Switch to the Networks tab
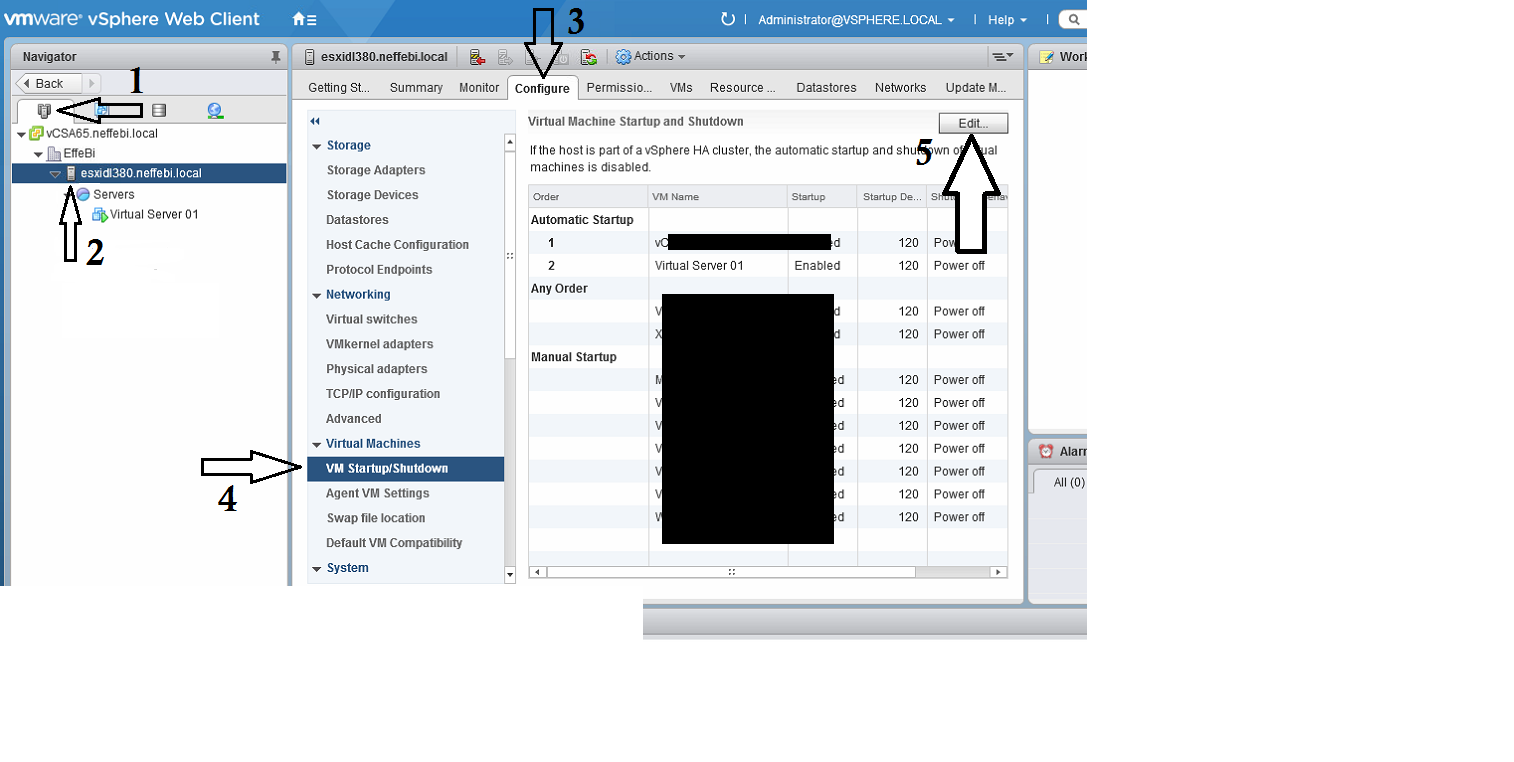Viewport: 1514px width, 762px height. click(900, 88)
